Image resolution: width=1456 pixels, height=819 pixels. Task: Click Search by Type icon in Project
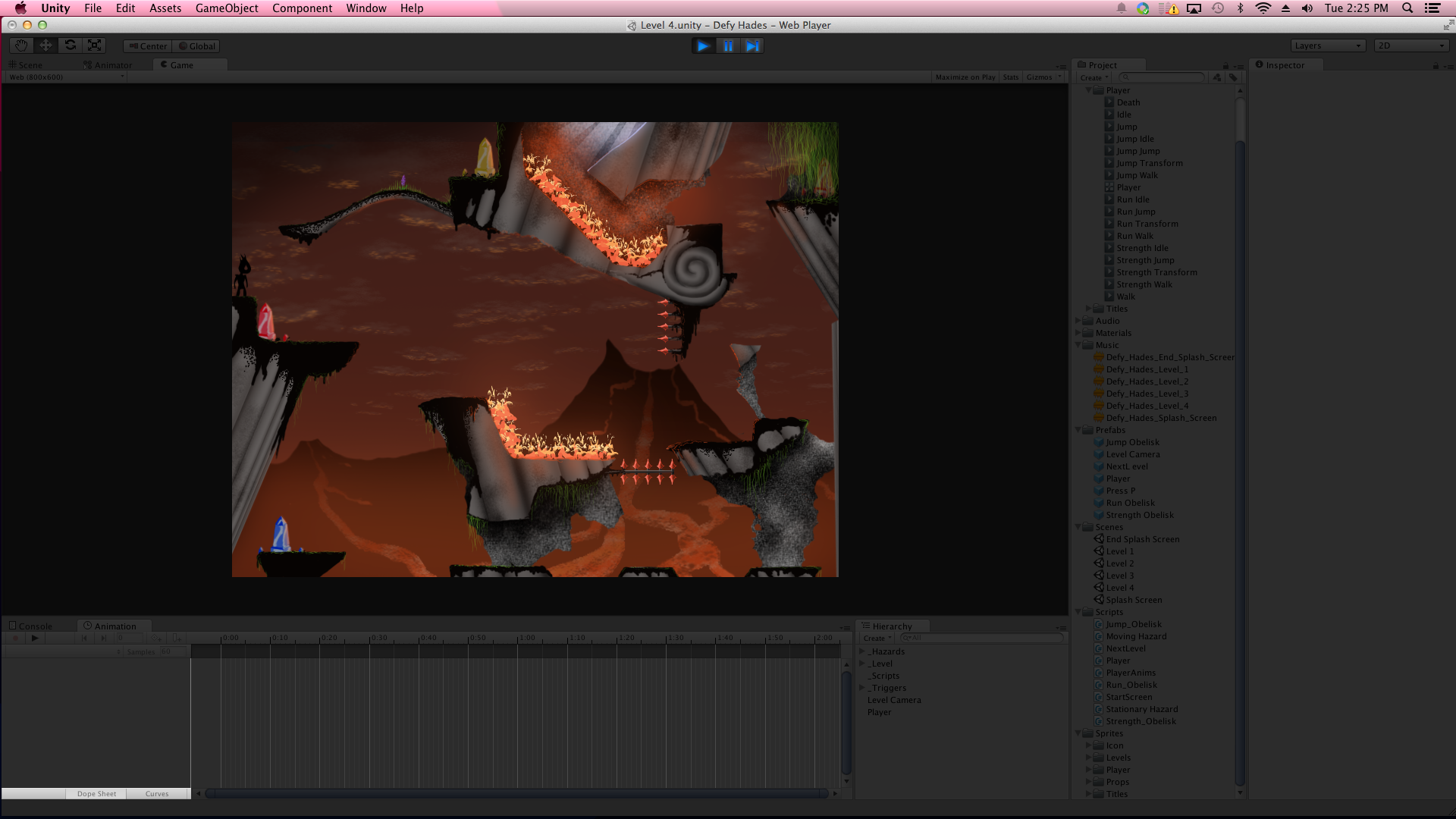[1217, 78]
